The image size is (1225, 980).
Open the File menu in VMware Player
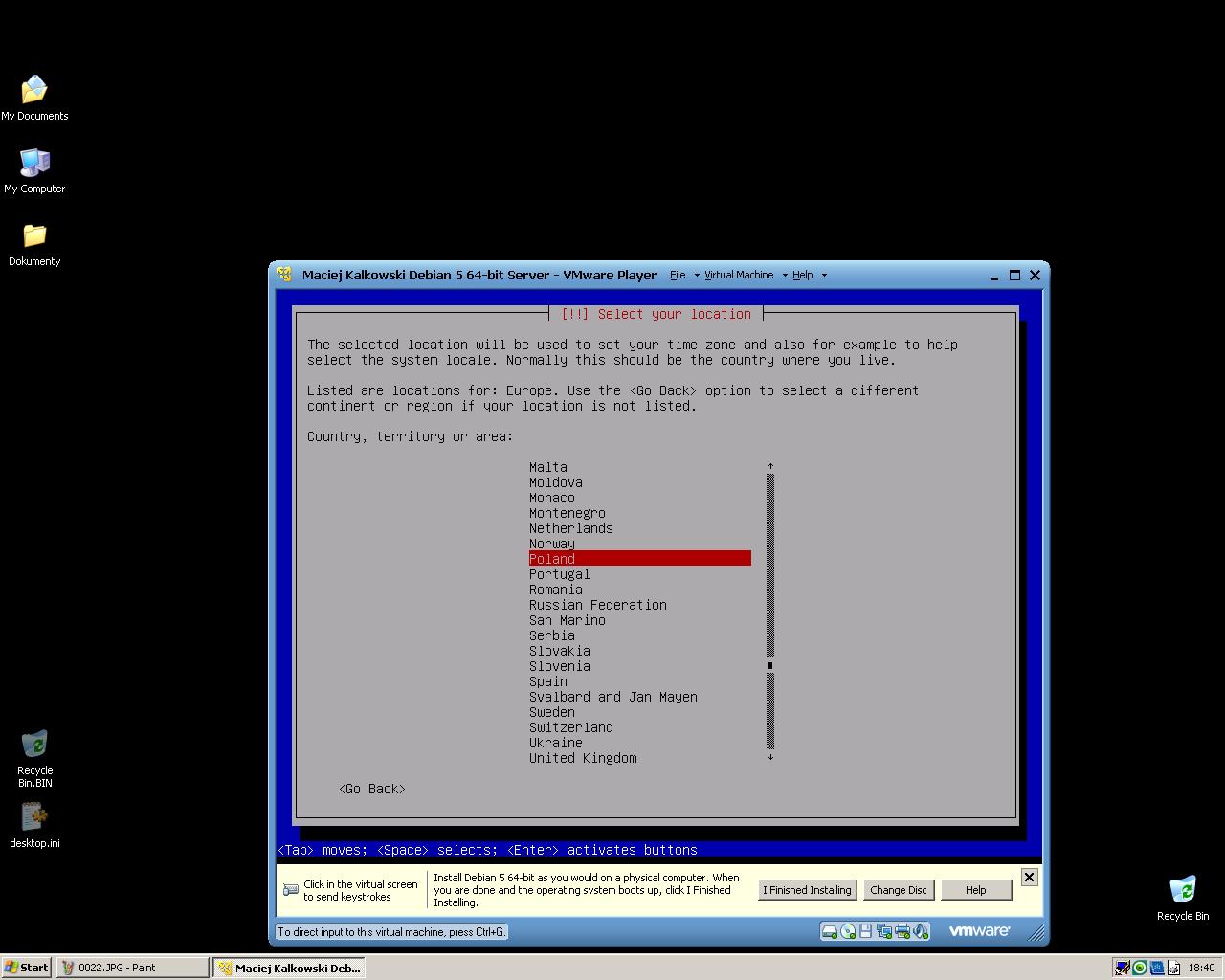tap(678, 275)
